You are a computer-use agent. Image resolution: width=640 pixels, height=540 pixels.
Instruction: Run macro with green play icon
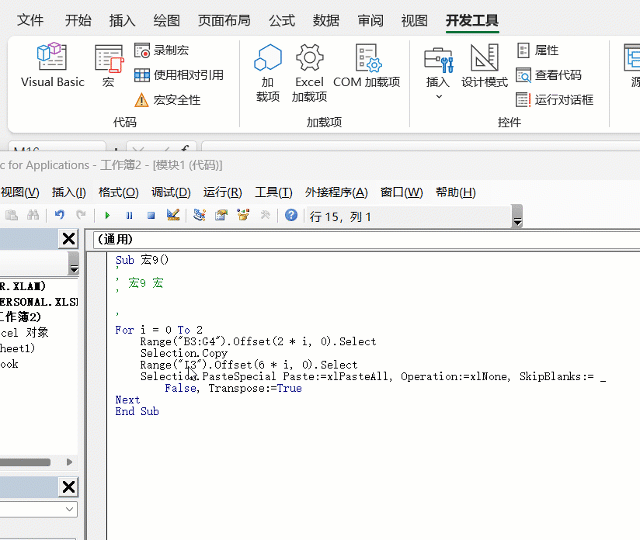108,215
